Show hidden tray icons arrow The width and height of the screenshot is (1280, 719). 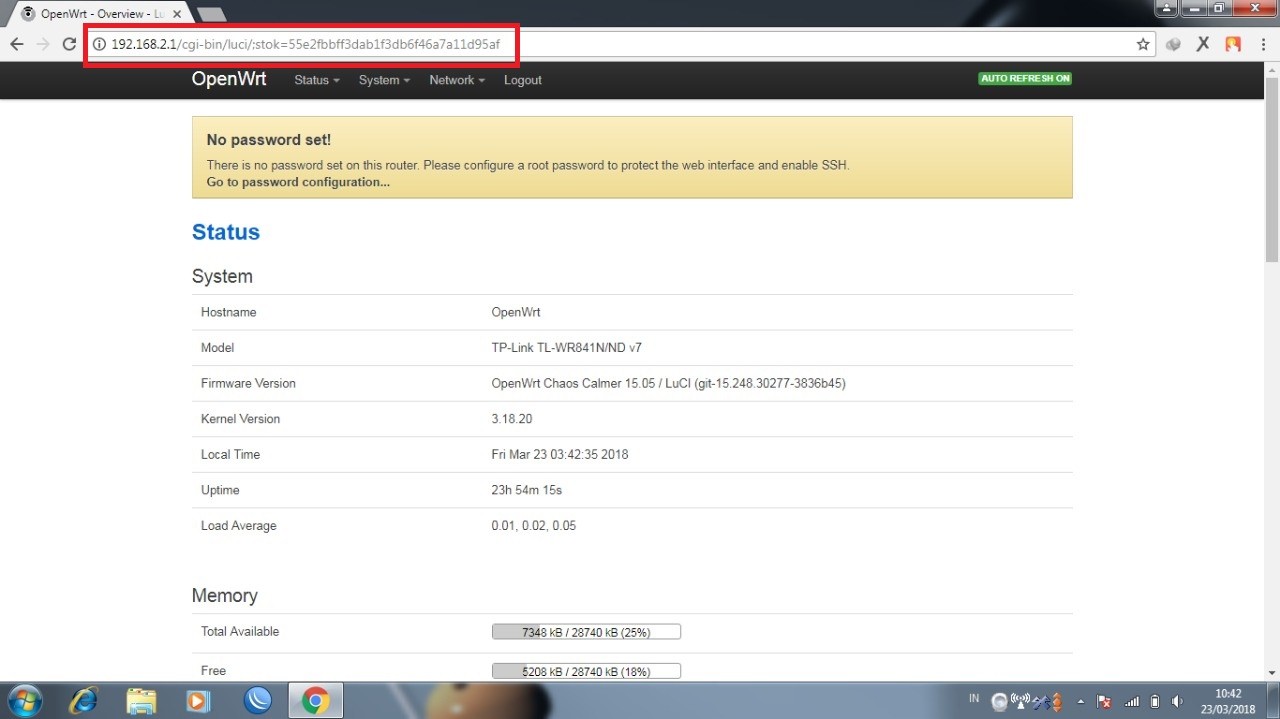[x=1079, y=701]
